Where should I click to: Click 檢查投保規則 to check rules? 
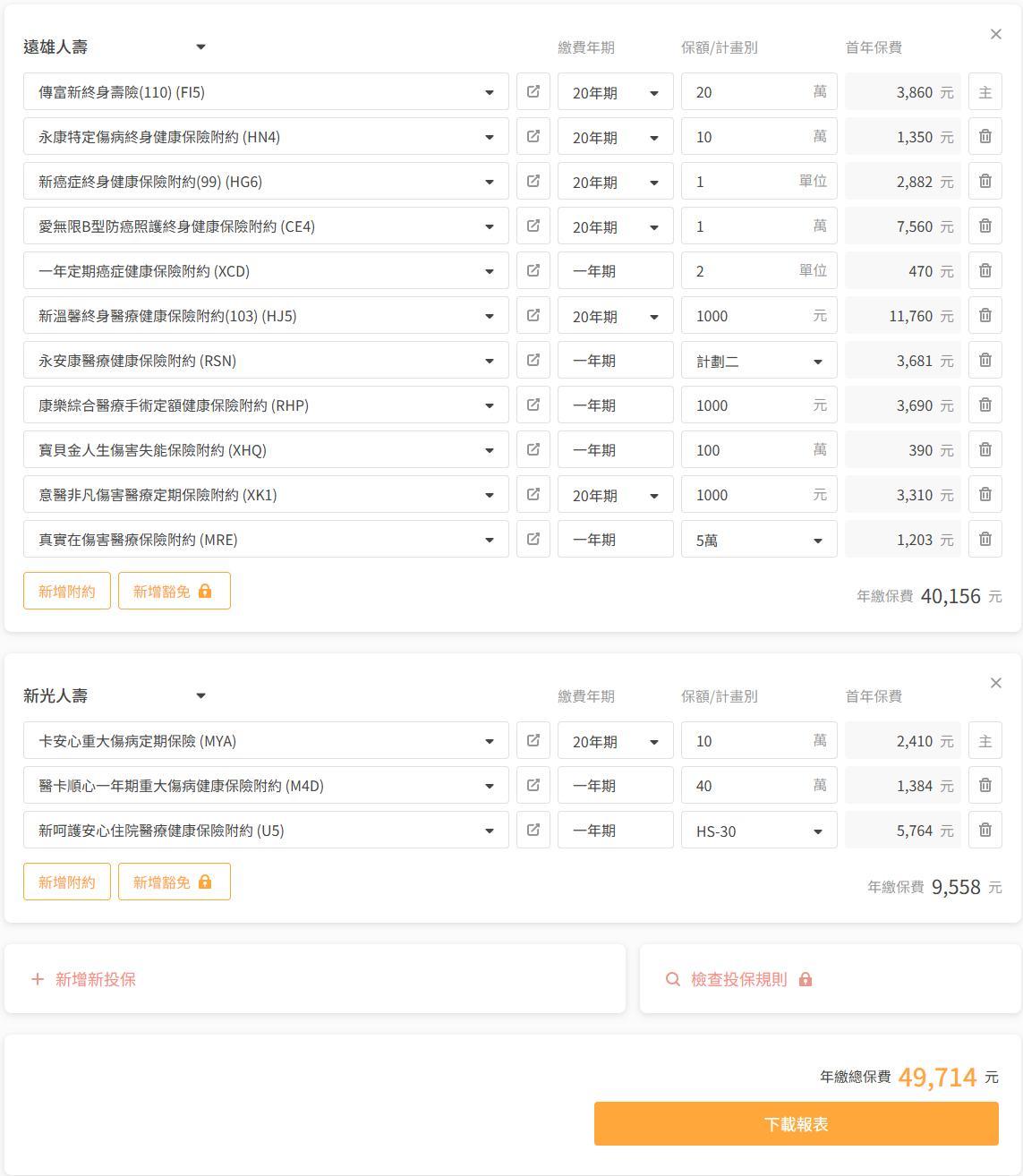(831, 979)
